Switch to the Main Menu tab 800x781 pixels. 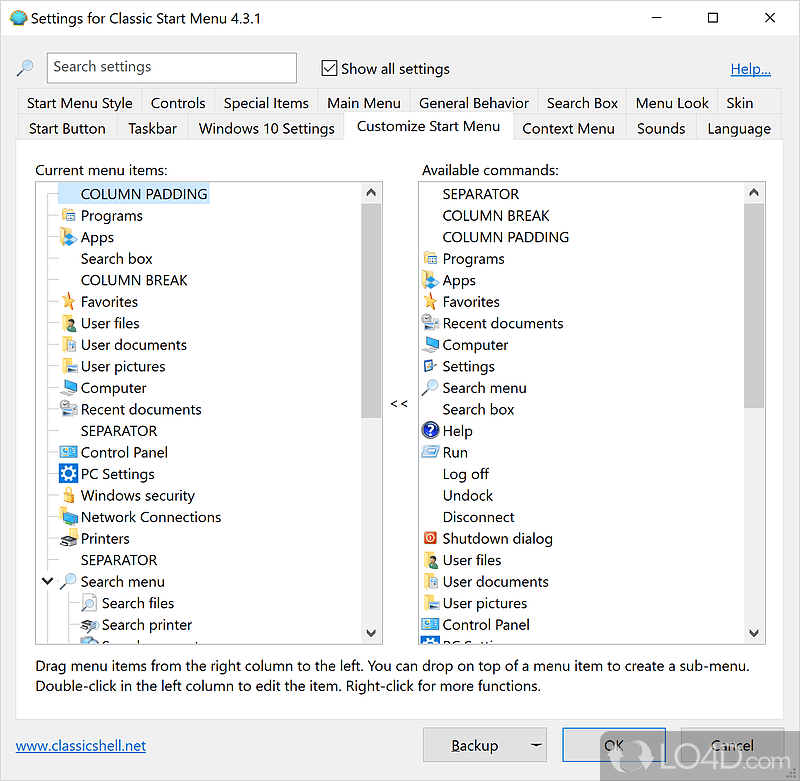[x=364, y=103]
